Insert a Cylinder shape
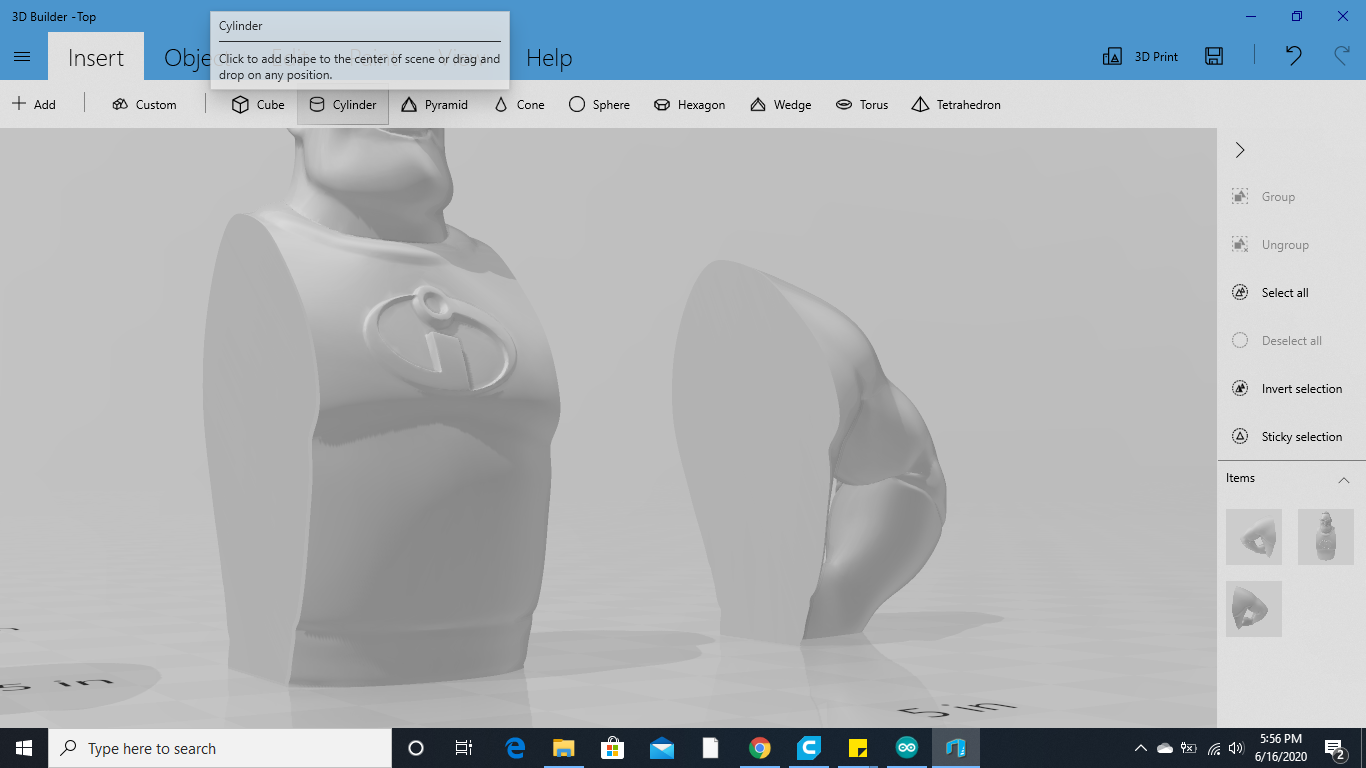 [343, 104]
